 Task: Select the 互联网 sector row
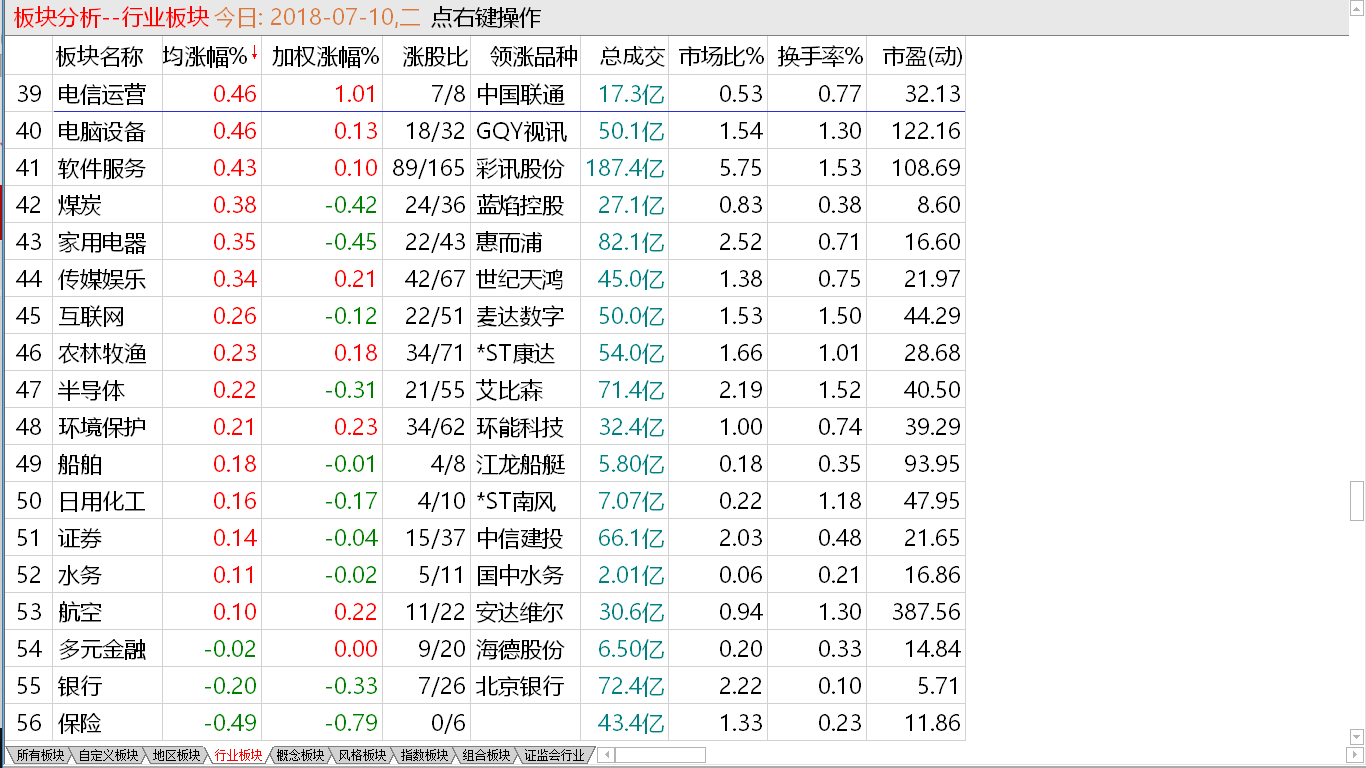tap(485, 316)
